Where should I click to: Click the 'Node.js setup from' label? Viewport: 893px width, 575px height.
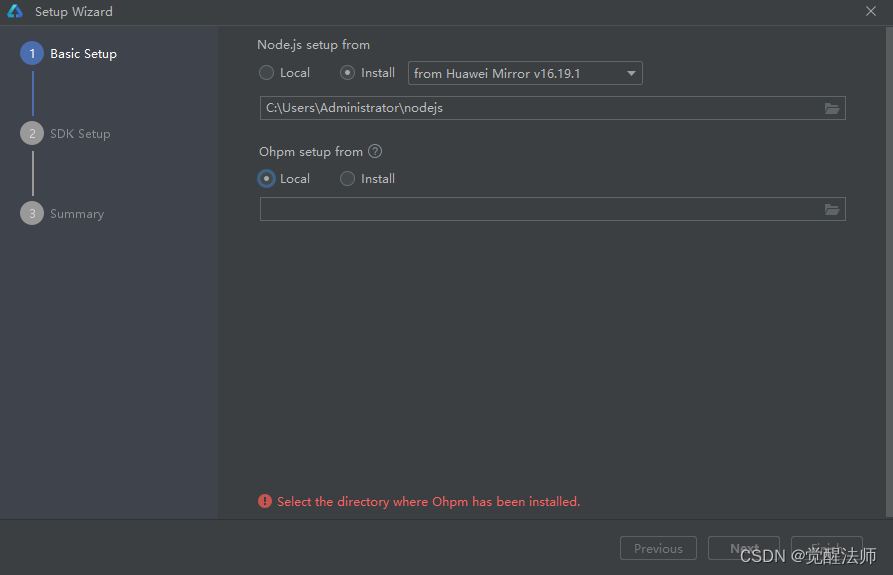click(x=313, y=45)
